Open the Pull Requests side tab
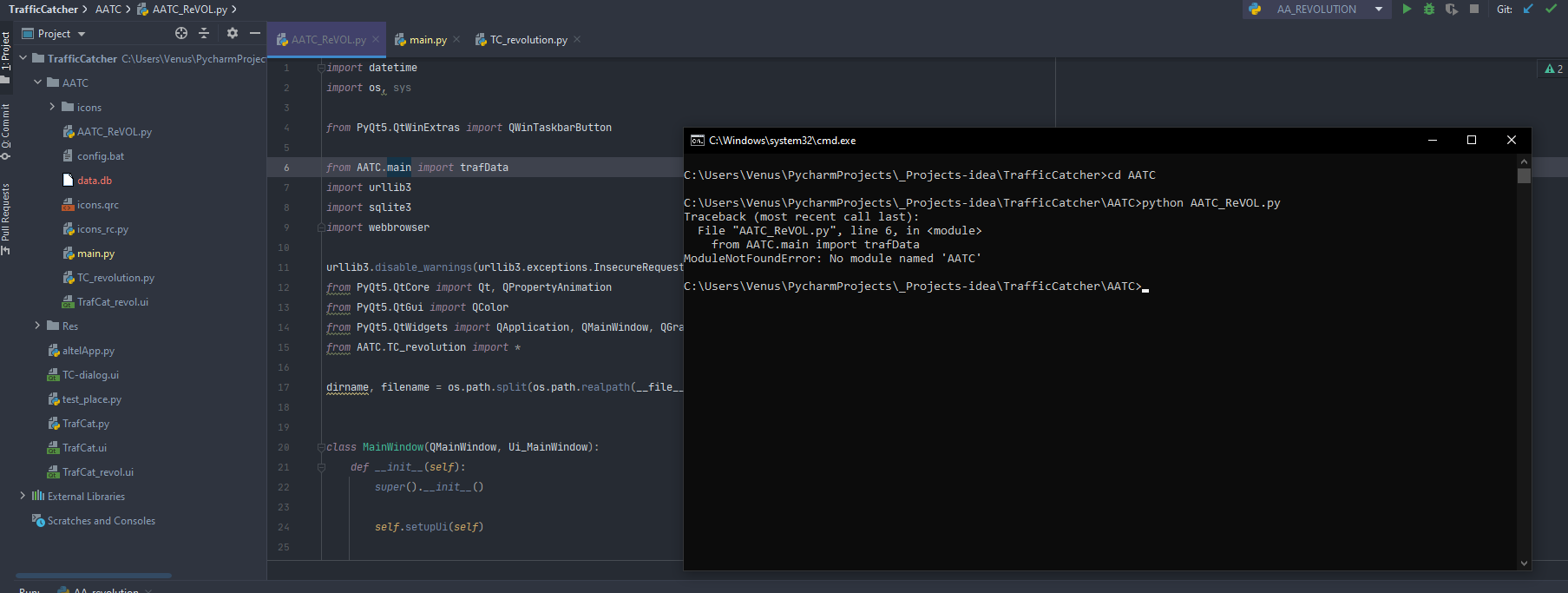The image size is (1568, 593). 5,219
